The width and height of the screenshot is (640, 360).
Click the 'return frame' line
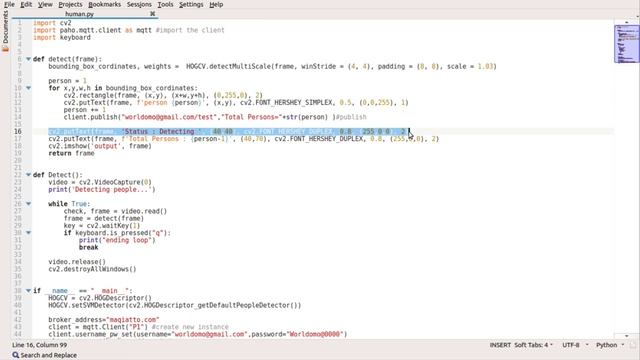point(71,153)
